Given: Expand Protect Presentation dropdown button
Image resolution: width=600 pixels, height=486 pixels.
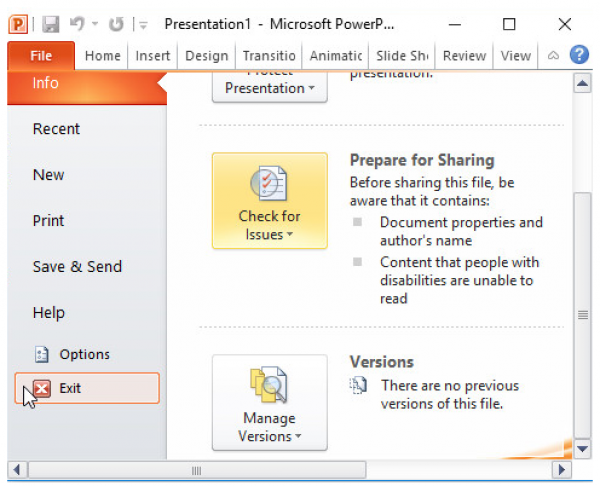Looking at the screenshot, I should [x=269, y=87].
